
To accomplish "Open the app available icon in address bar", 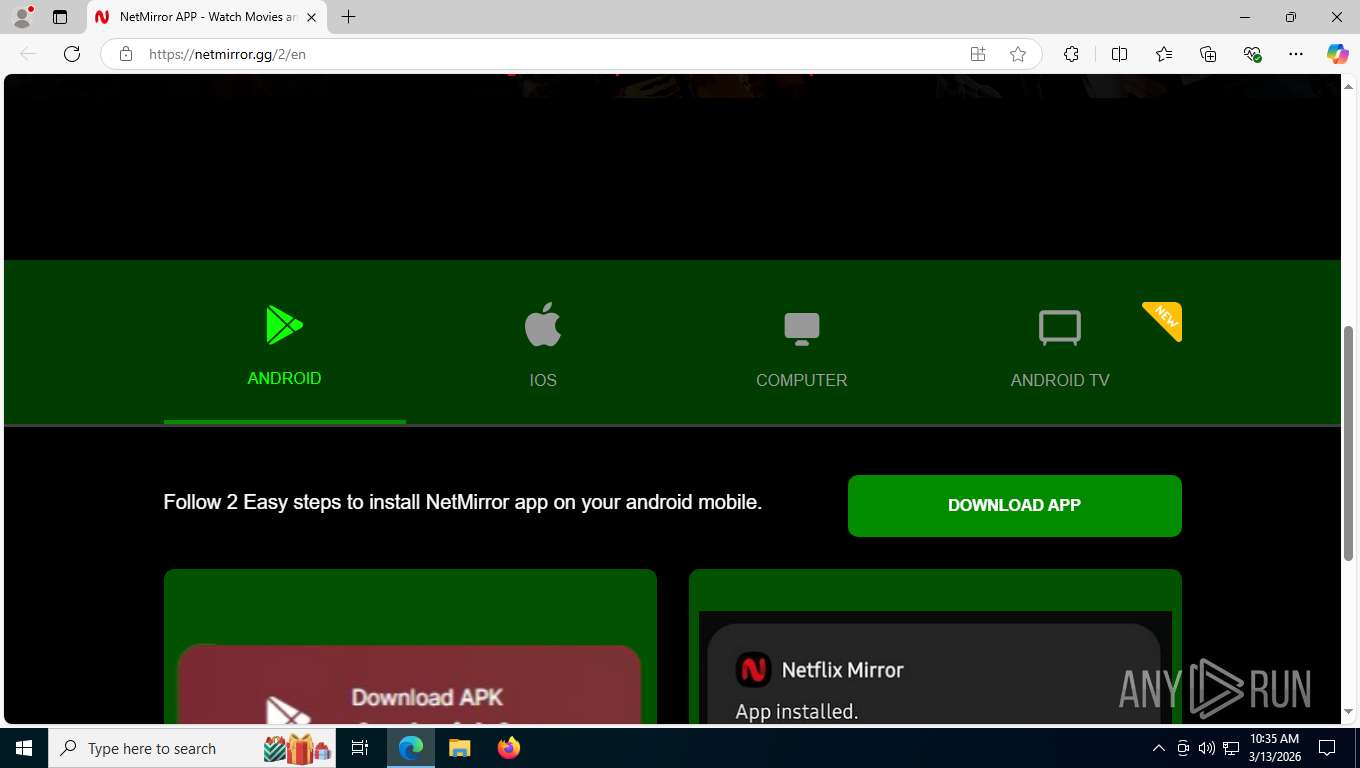I will tap(978, 54).
